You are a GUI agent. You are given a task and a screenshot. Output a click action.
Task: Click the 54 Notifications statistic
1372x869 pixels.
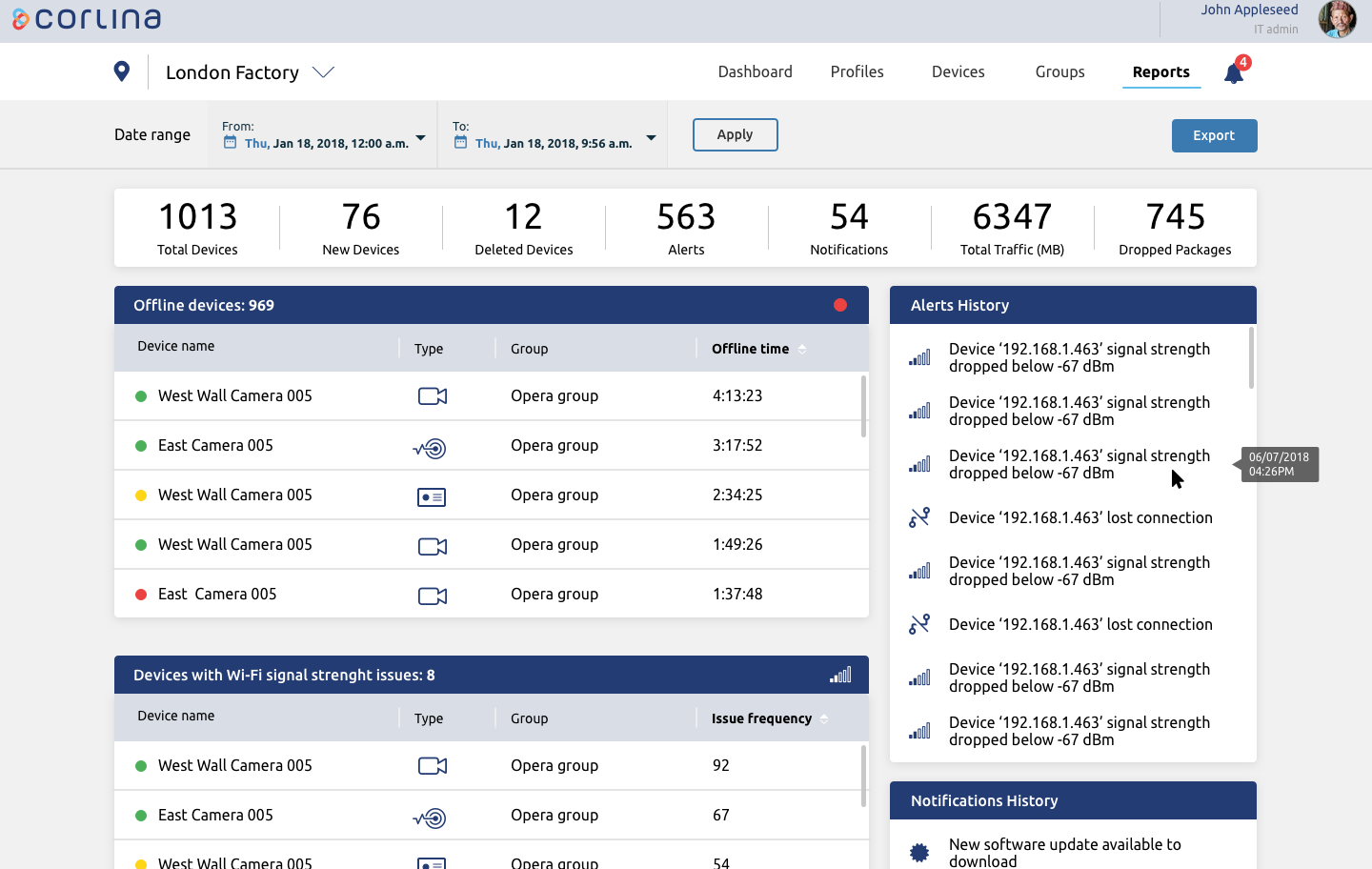849,228
